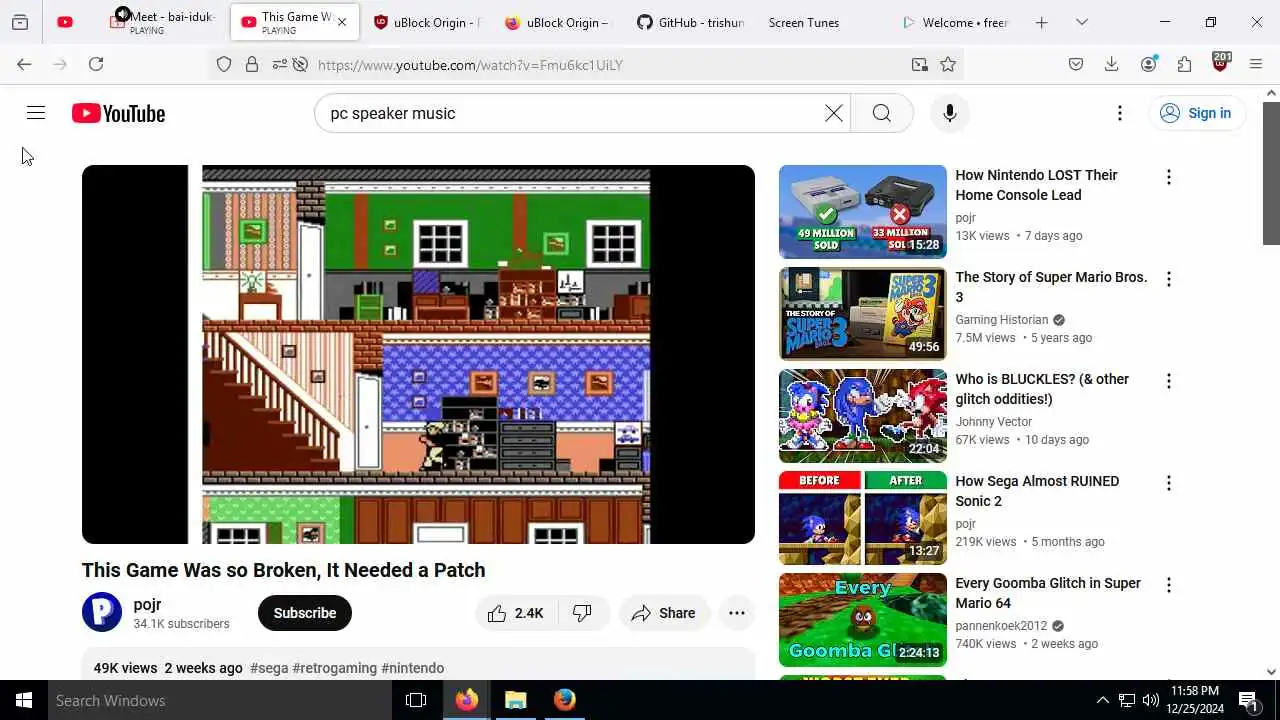Go back in browser history

(x=24, y=64)
